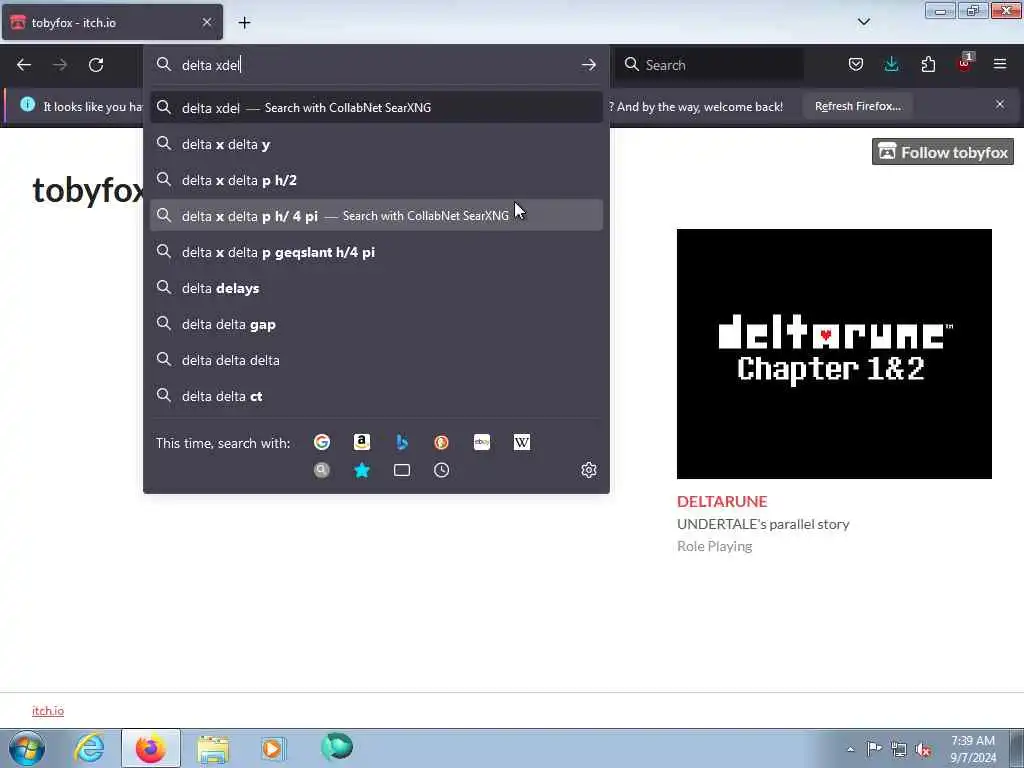
Task: Choose suggestion 'delta delays'
Action: 376,288
